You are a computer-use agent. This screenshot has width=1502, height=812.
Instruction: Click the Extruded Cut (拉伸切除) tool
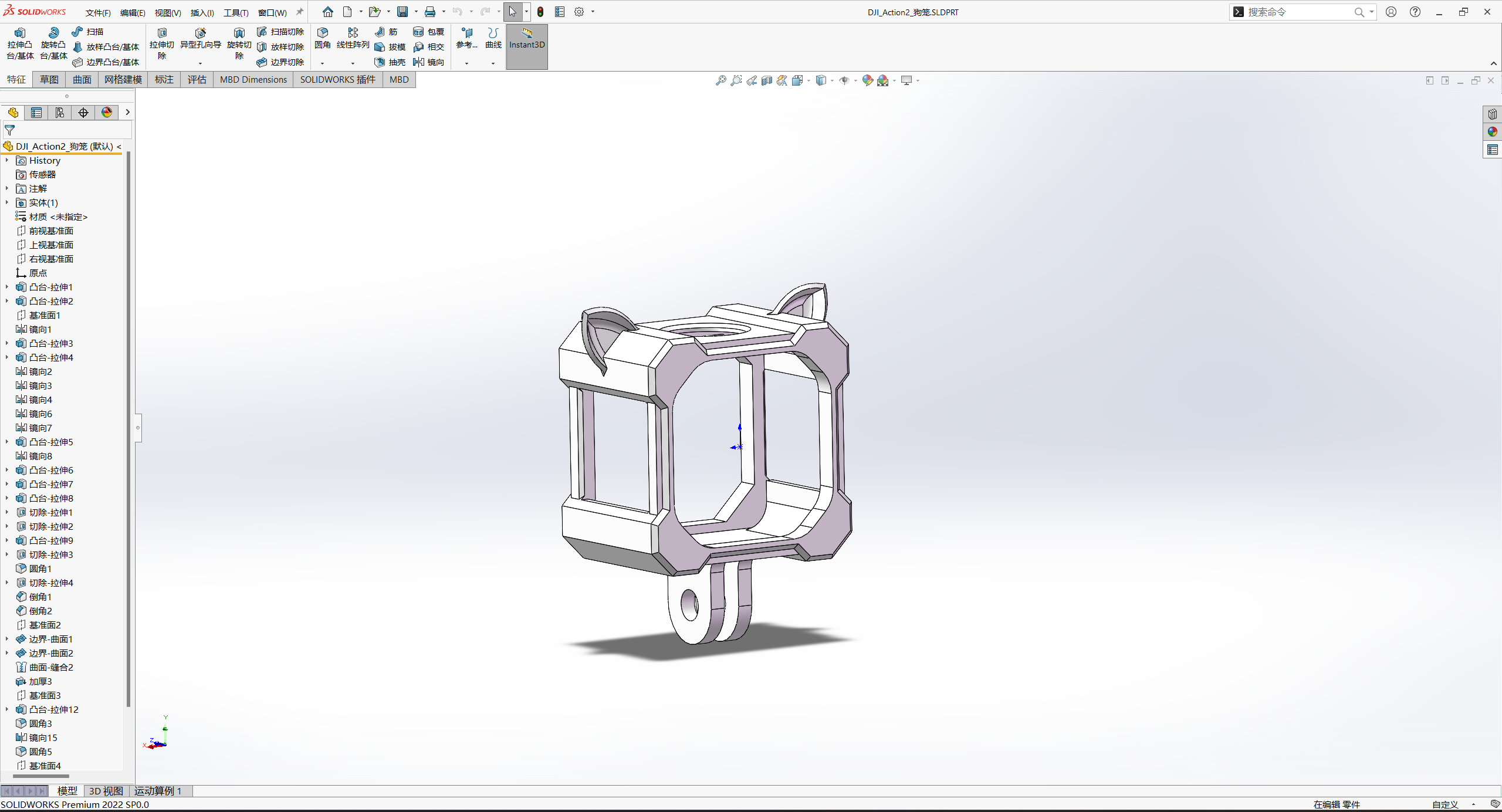162,44
